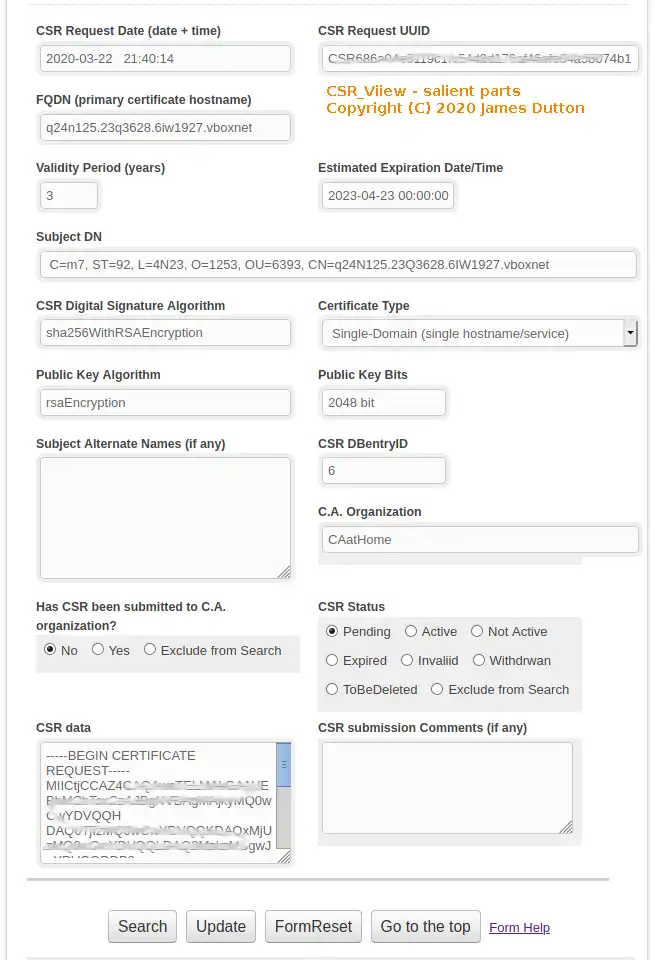Open the Form Help link
The image size is (655, 960).
click(x=519, y=928)
